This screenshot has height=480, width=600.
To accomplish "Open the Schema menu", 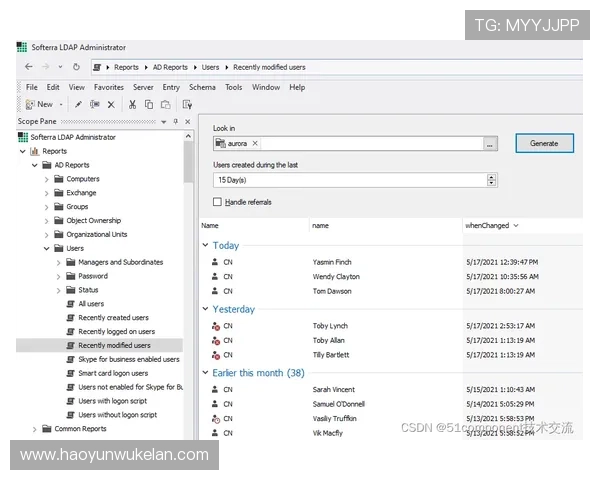I will (201, 87).
